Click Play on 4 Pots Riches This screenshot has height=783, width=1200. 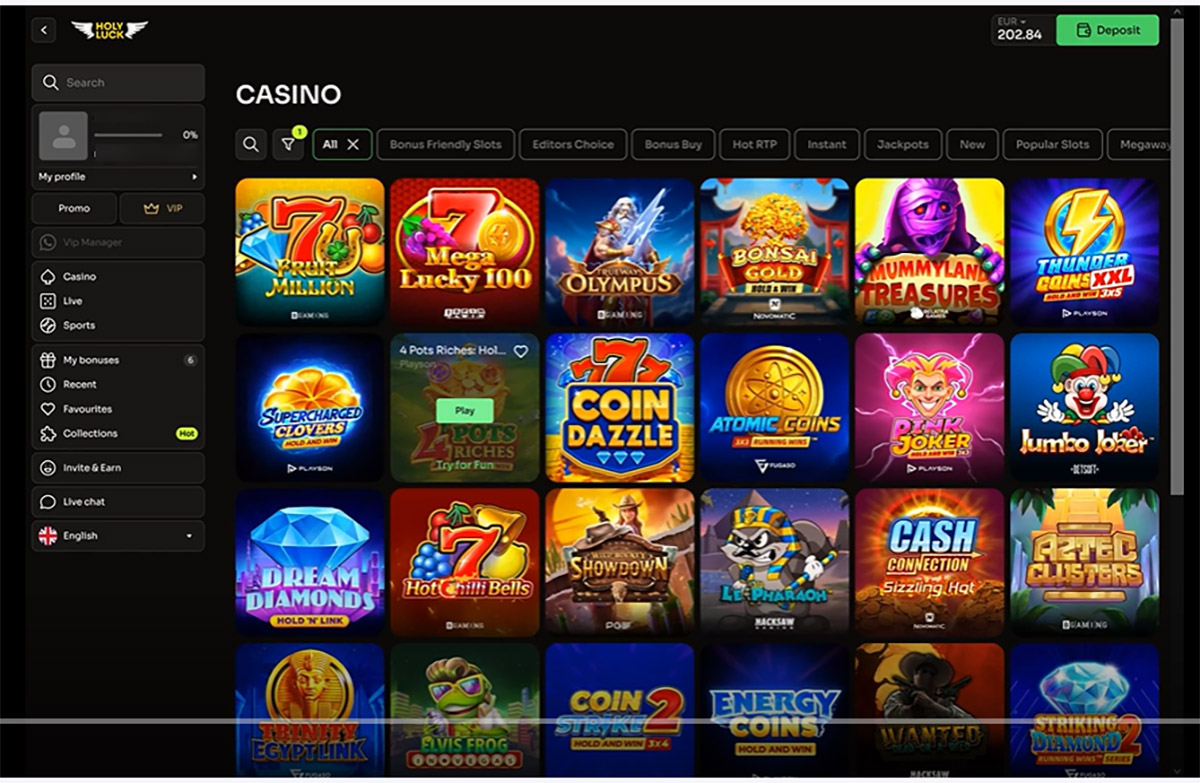pos(465,410)
